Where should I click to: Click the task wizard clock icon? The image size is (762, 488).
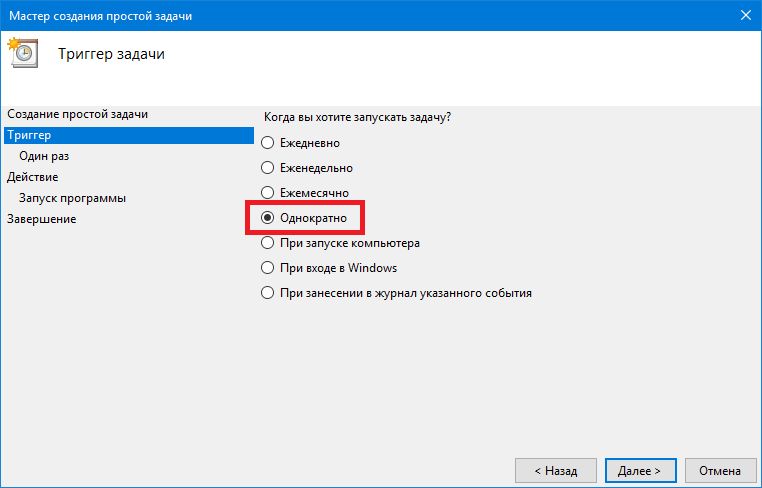22,52
